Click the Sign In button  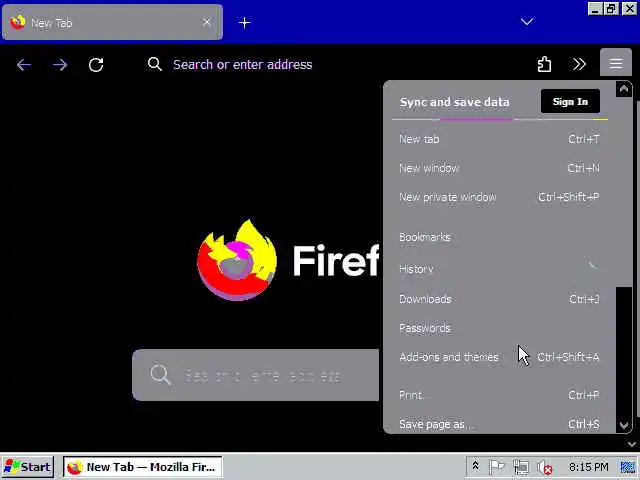[x=570, y=101]
